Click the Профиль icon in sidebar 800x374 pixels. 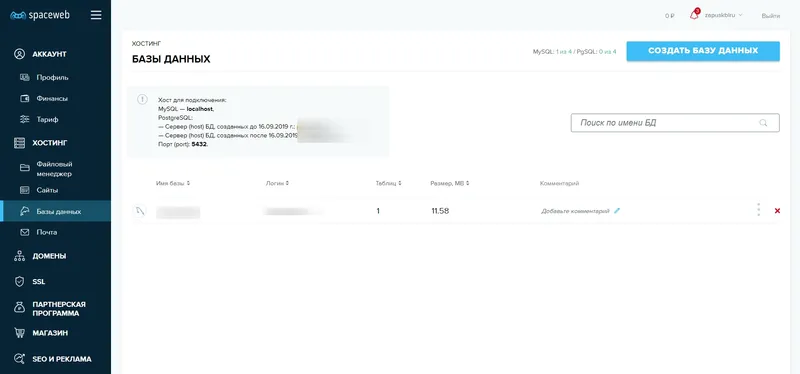point(24,78)
